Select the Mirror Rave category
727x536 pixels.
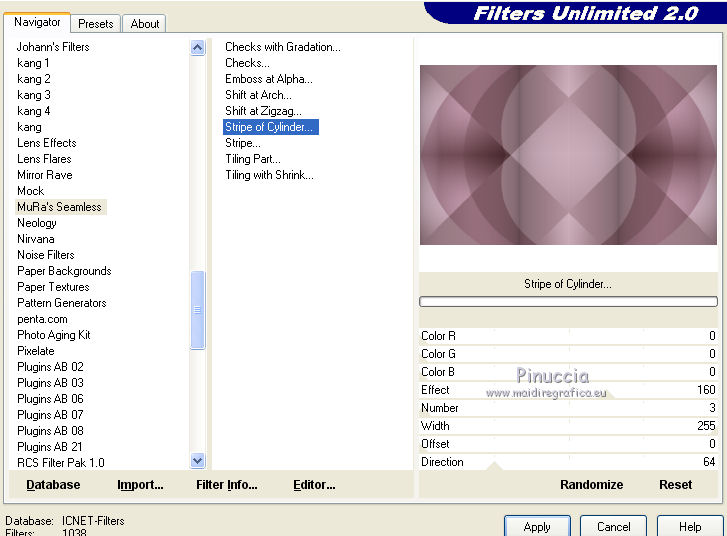45,175
